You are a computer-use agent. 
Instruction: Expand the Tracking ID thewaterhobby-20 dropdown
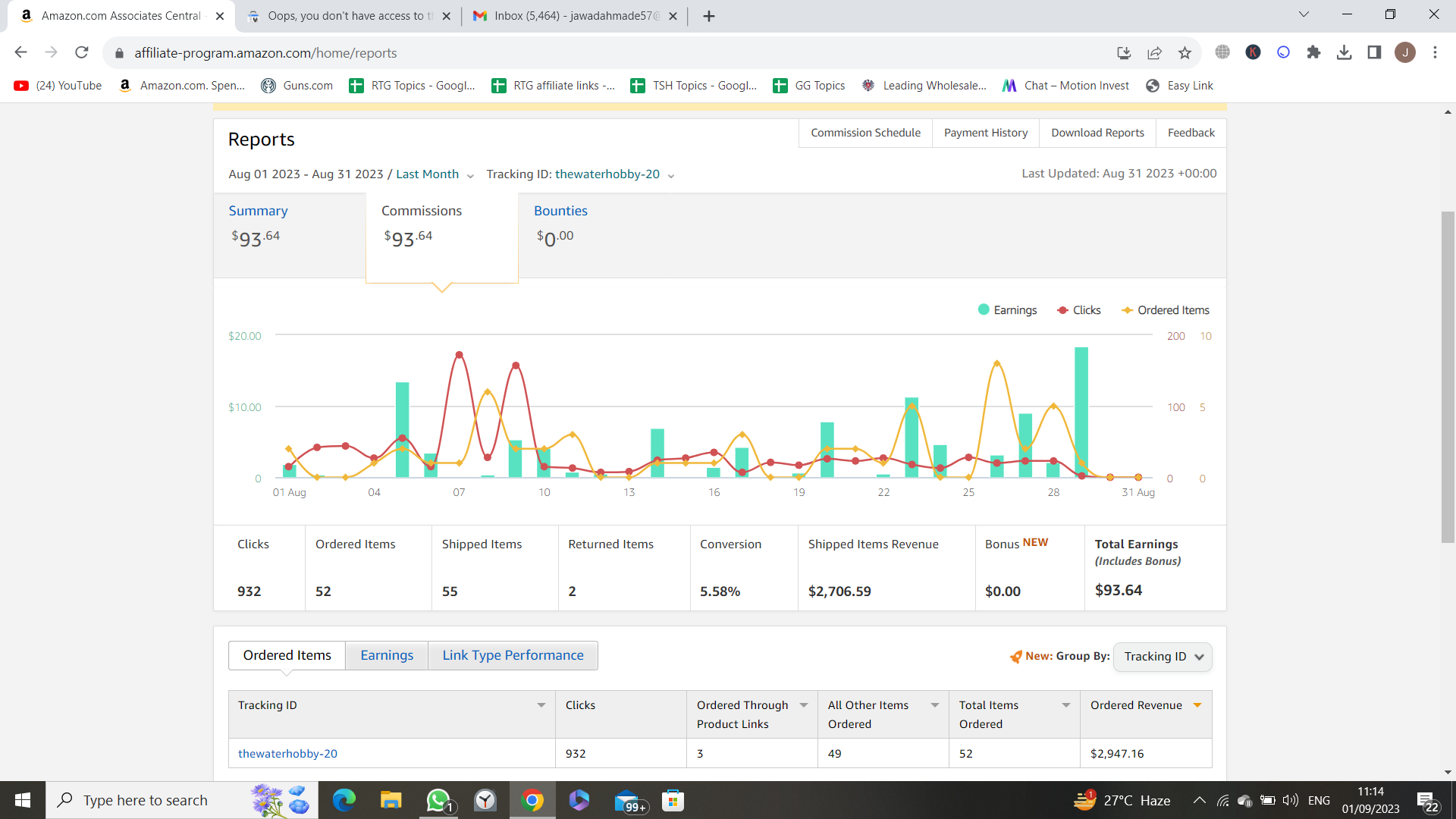[614, 174]
